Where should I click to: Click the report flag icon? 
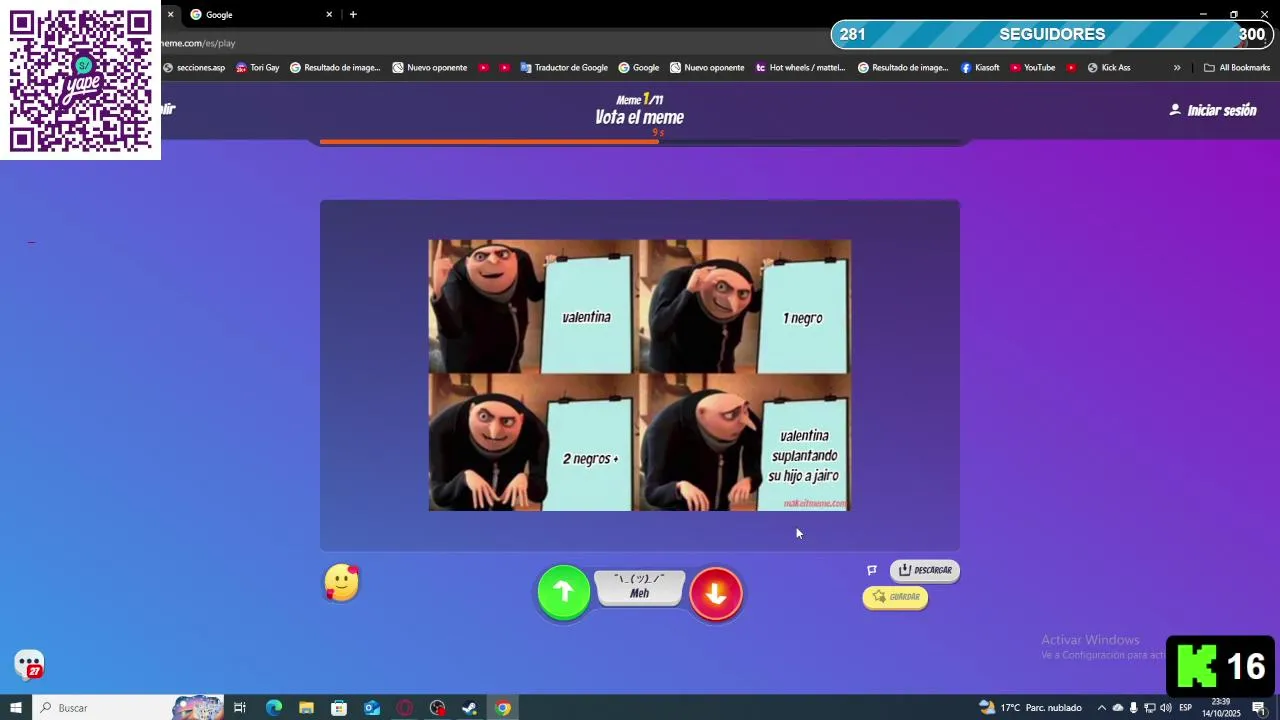872,570
